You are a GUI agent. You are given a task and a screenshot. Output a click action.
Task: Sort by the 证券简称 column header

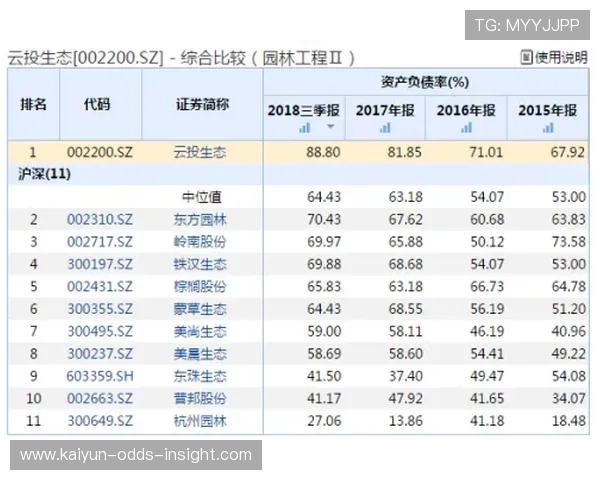coord(202,104)
